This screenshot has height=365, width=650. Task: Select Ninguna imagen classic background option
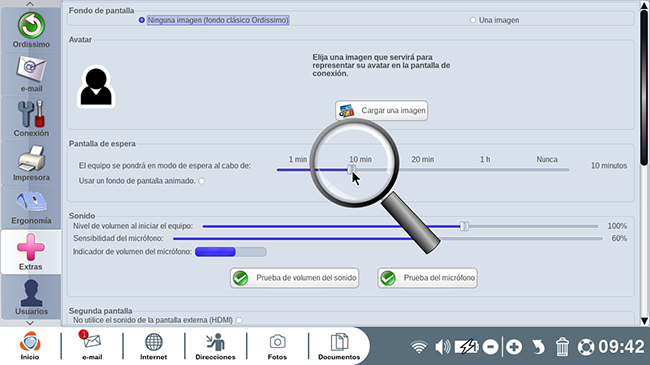point(142,20)
